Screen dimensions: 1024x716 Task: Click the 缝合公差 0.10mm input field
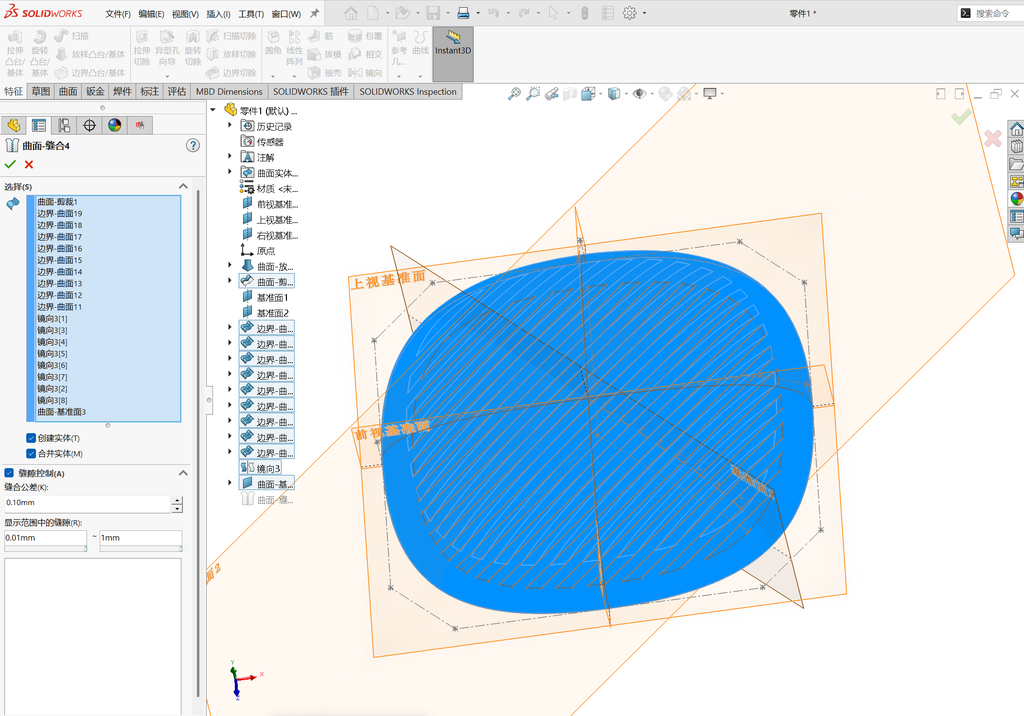tap(87, 503)
